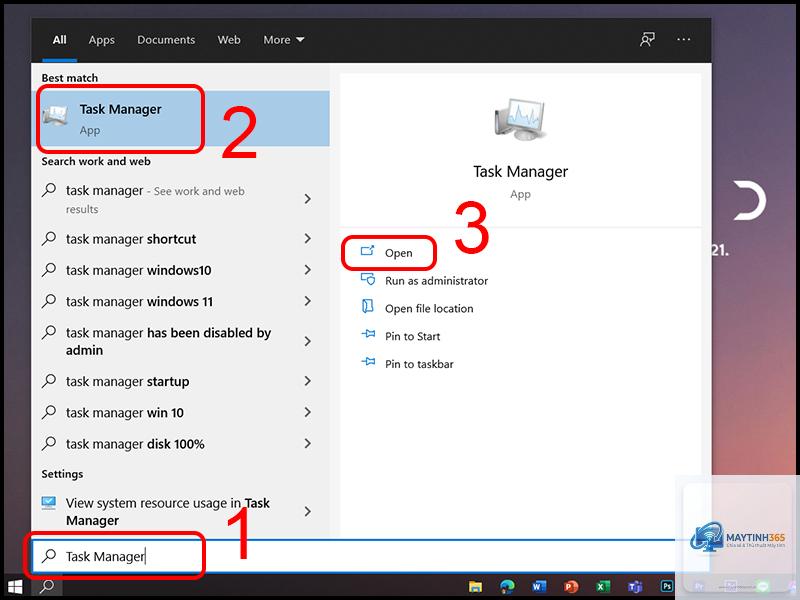800x600 pixels.
Task: Expand 'task manager windows10' suggestion arrow
Action: 308,270
